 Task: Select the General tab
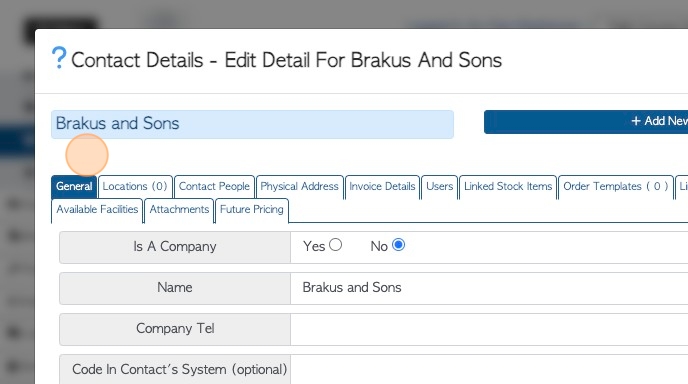[74, 187]
